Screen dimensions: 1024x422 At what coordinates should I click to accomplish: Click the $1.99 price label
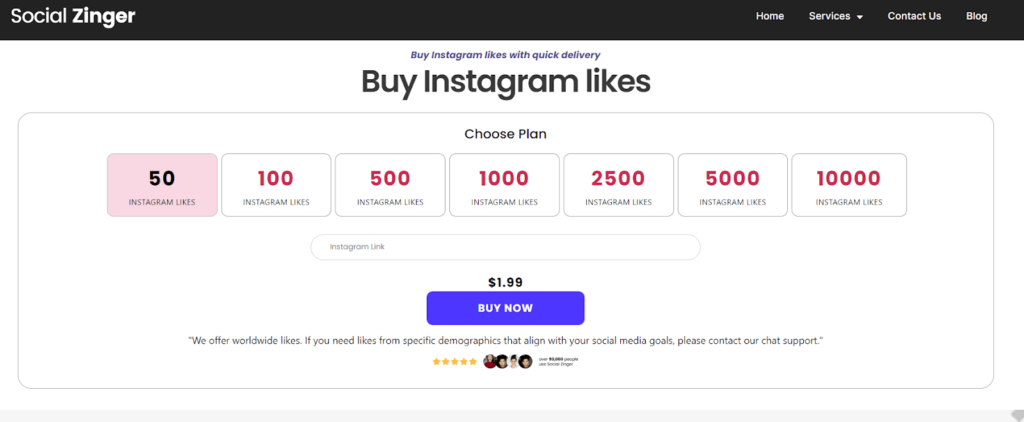[505, 282]
